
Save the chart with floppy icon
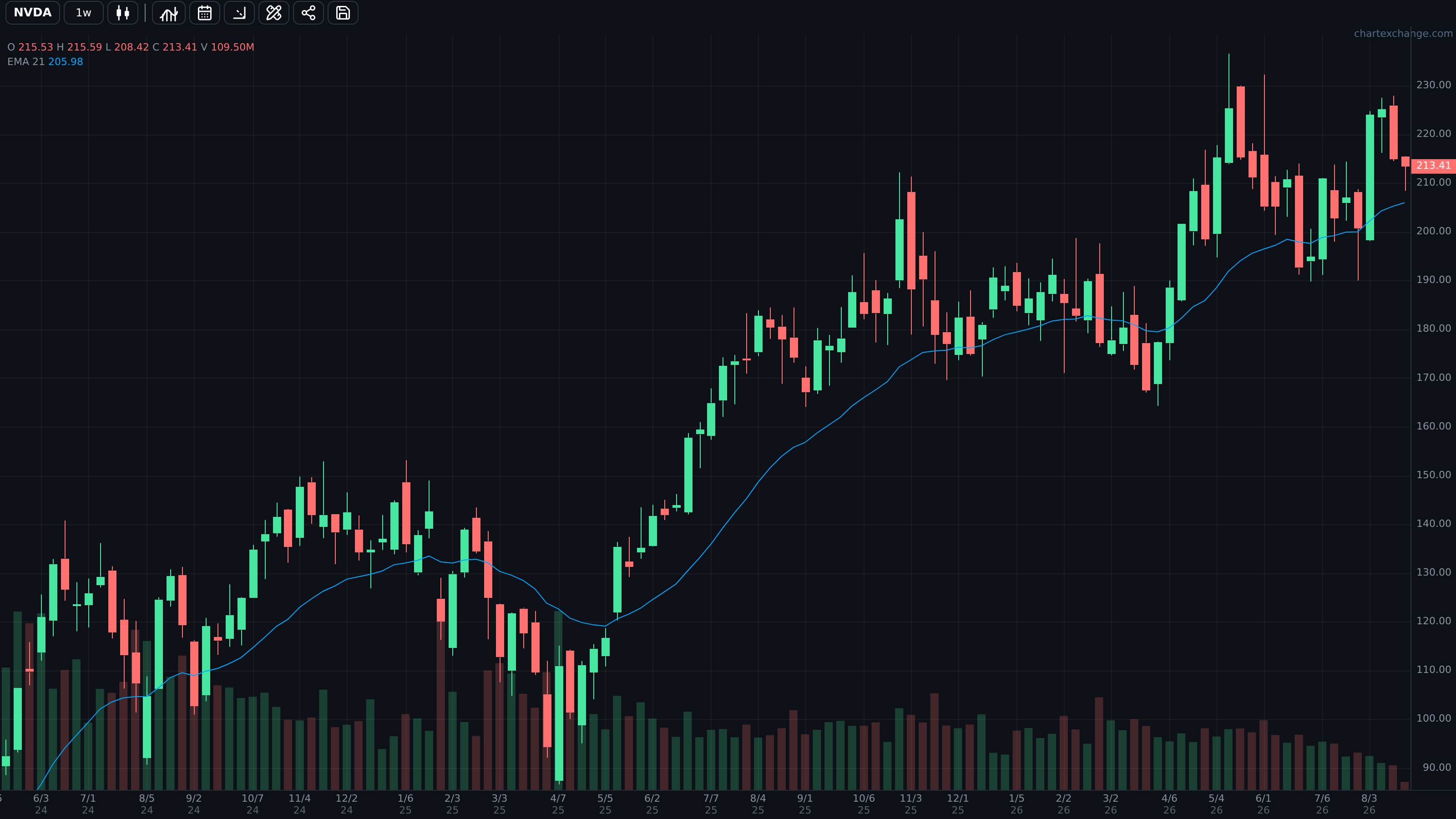pos(343,12)
